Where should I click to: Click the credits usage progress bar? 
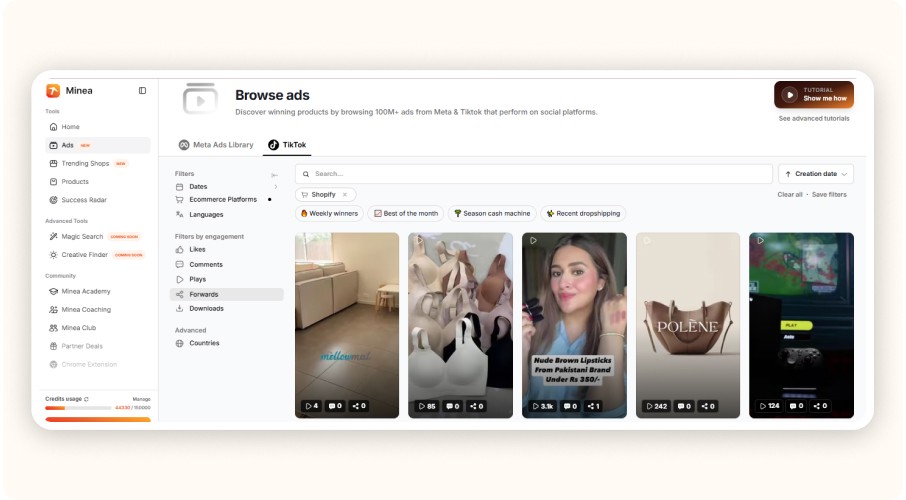pyautogui.click(x=78, y=408)
